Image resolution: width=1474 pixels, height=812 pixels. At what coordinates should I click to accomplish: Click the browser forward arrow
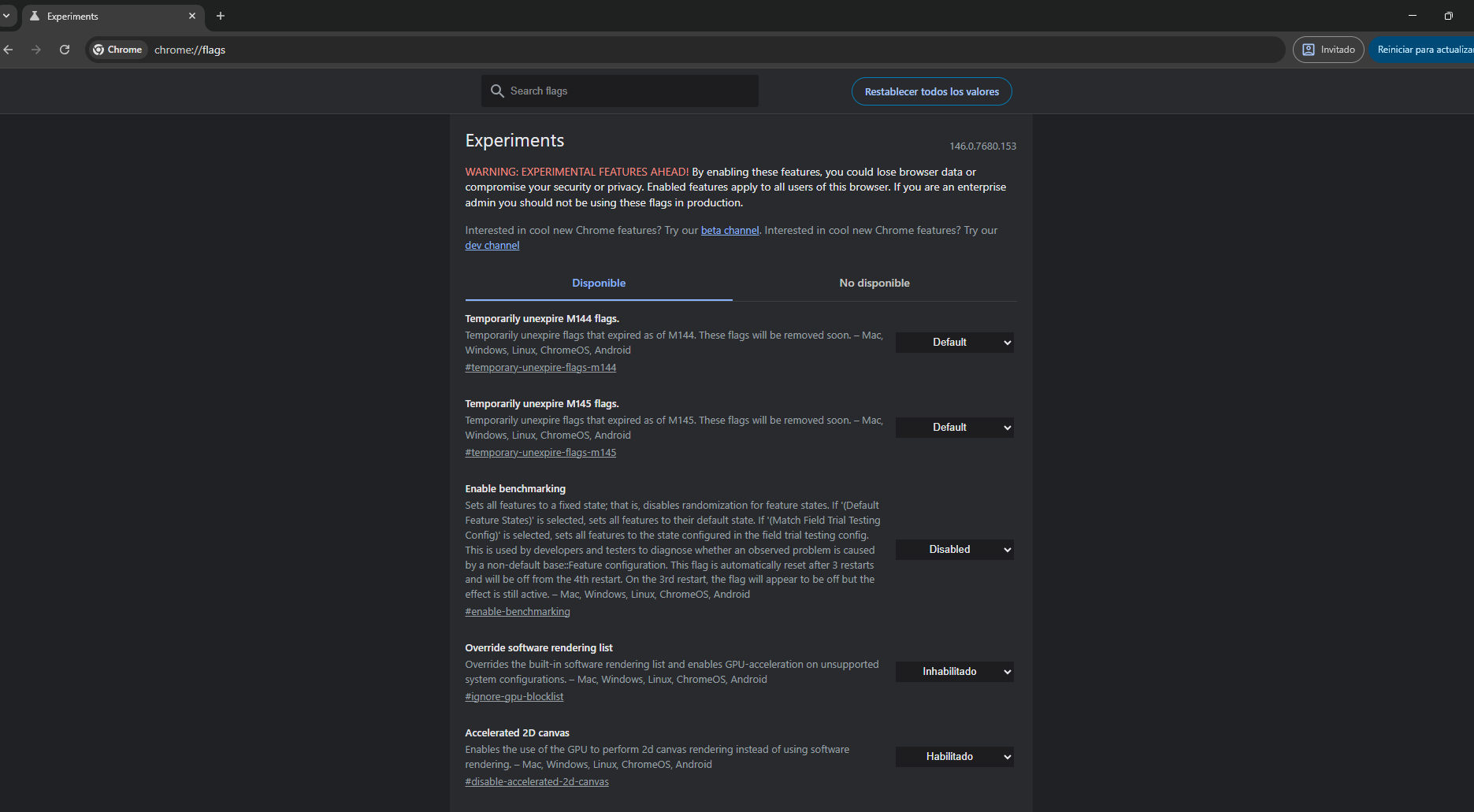(x=36, y=50)
